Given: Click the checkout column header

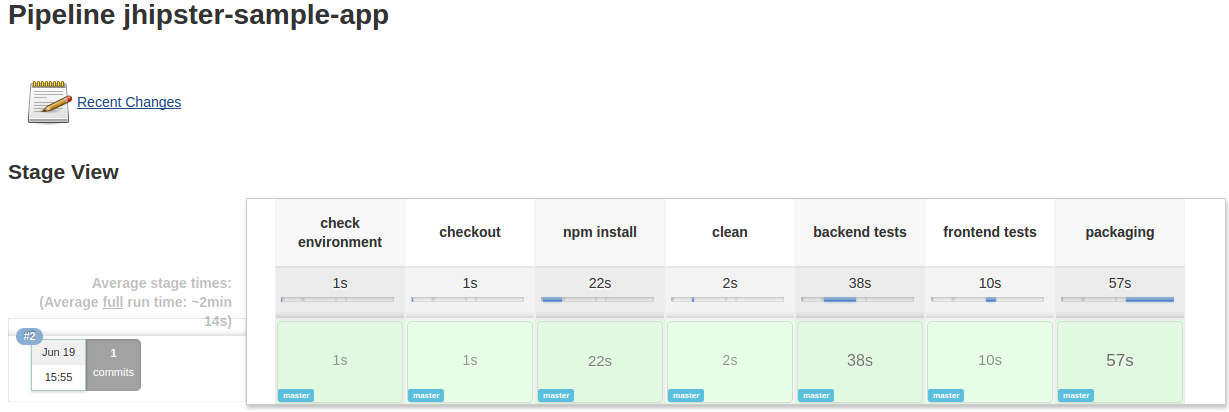Looking at the screenshot, I should (470, 232).
